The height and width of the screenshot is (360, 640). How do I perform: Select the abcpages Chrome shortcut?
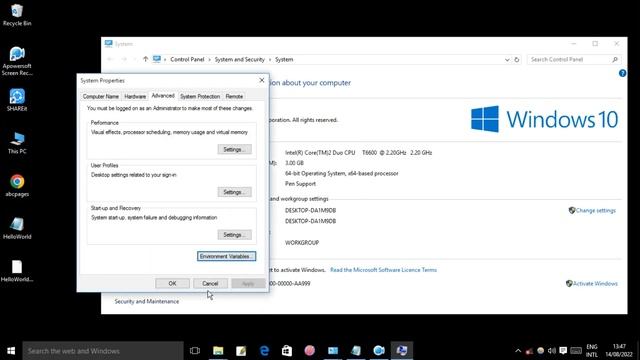tap(17, 186)
